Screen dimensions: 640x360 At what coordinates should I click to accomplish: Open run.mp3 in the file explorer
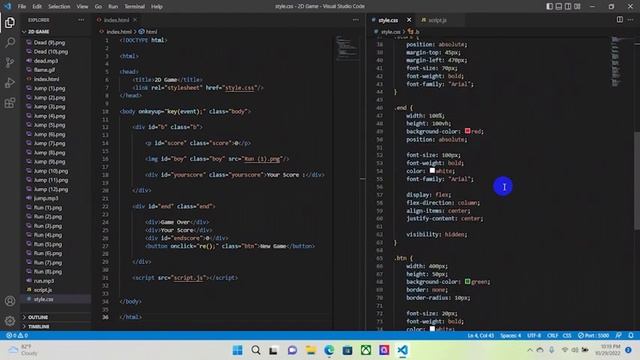44,281
